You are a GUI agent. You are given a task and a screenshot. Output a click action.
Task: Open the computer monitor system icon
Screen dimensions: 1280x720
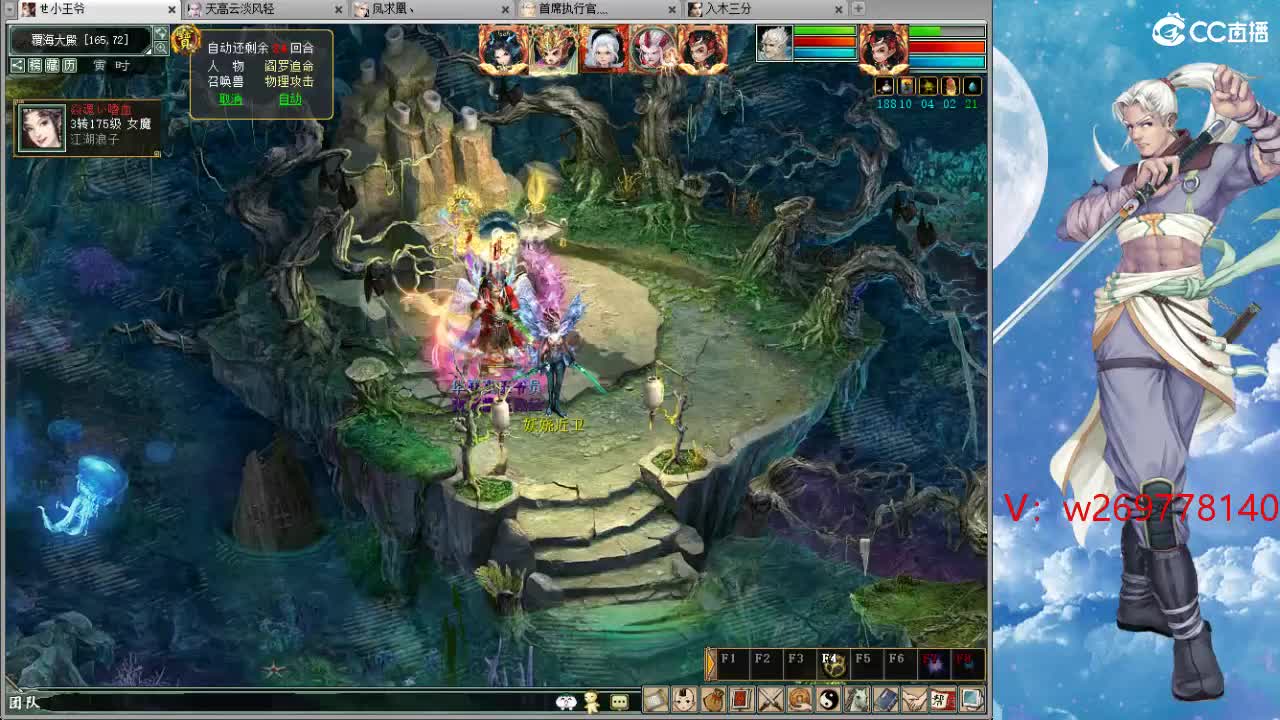coord(971,699)
